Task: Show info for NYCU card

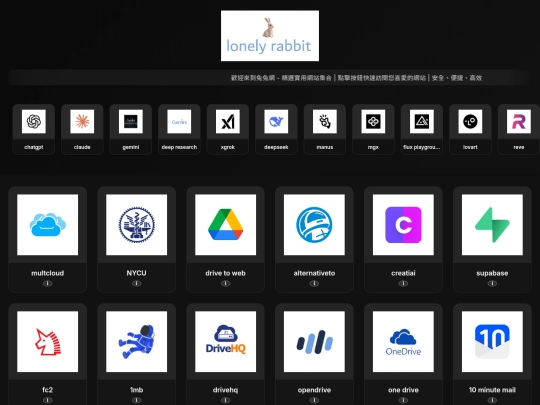Action: click(136, 283)
